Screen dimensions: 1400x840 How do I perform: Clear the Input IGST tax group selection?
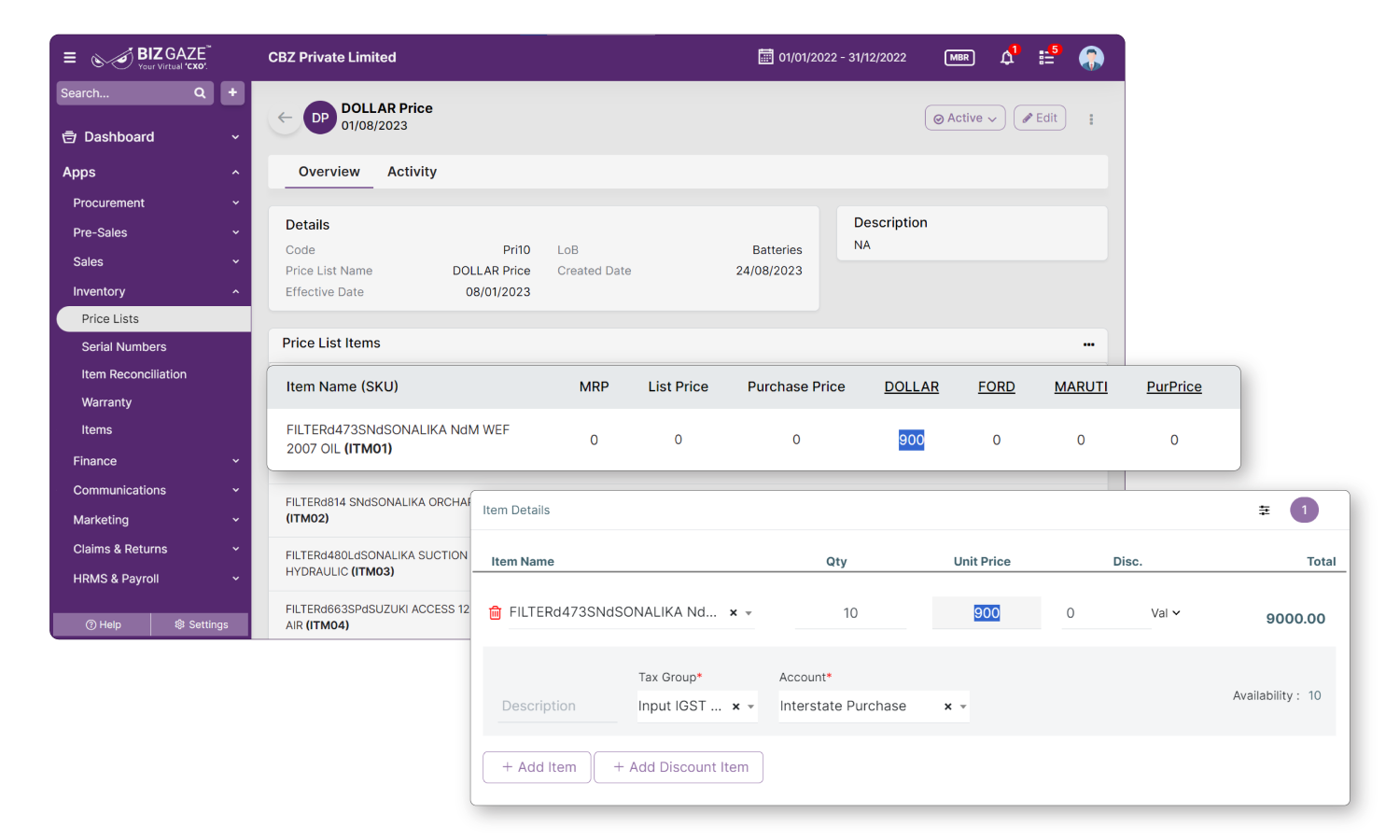736,707
